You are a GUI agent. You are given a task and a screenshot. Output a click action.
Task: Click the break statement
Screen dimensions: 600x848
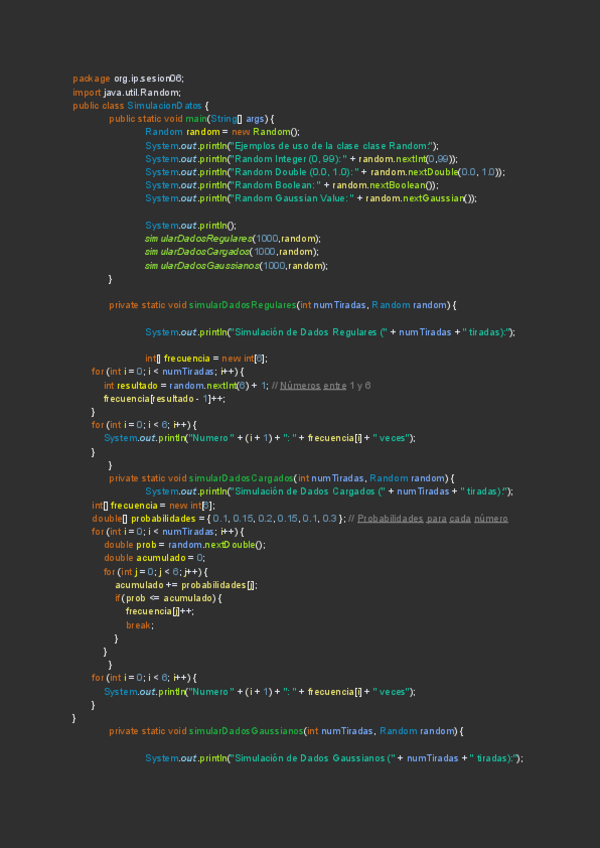(139, 625)
